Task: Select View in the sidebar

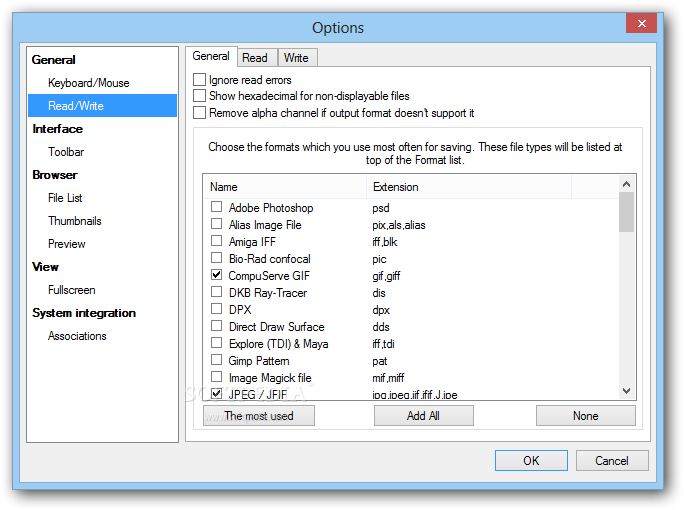Action: (x=45, y=267)
